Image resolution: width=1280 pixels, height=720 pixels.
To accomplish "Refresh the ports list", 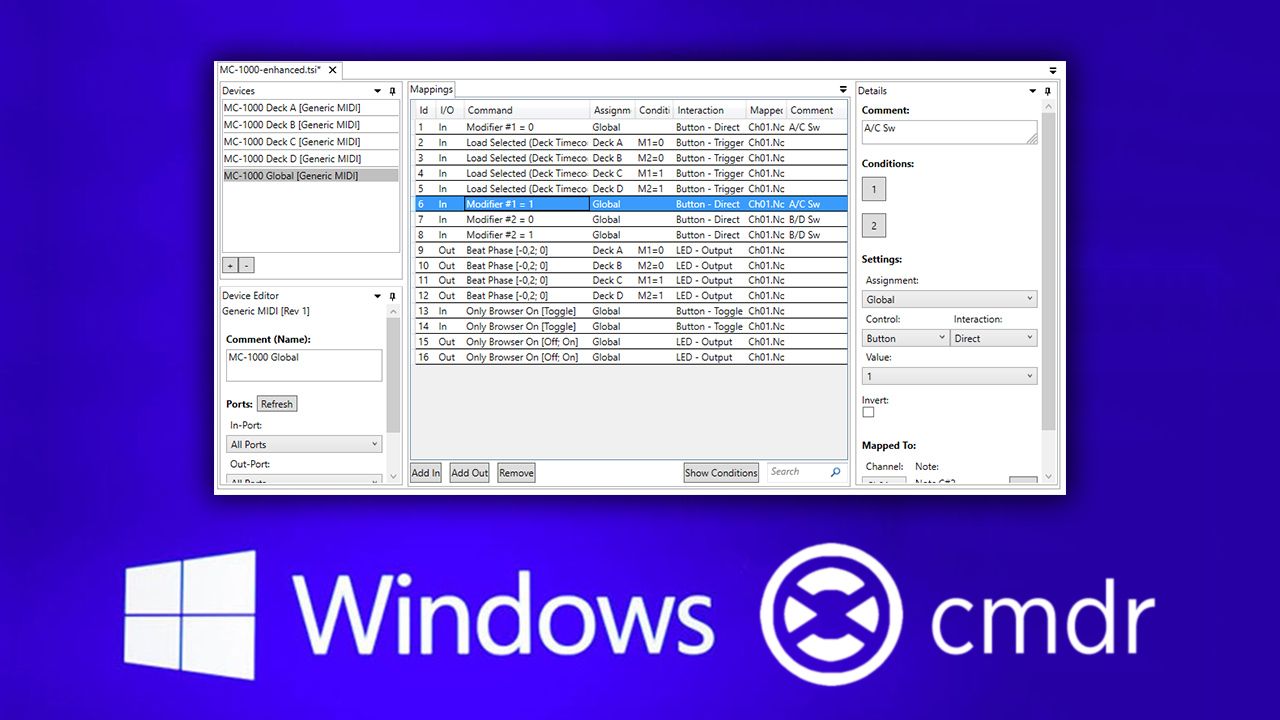I will pyautogui.click(x=277, y=404).
